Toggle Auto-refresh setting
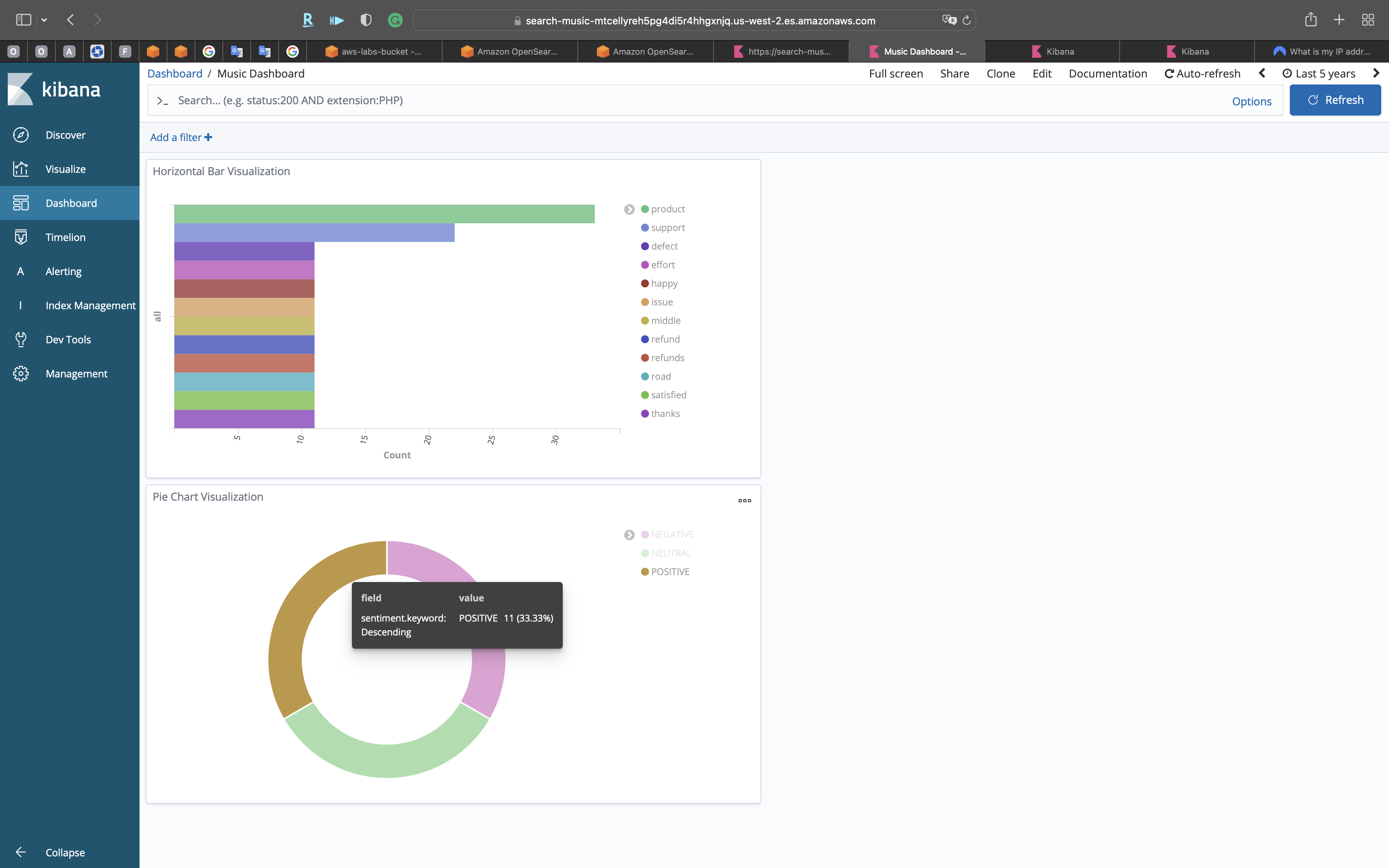Viewport: 1389px width, 868px height. [x=1203, y=74]
